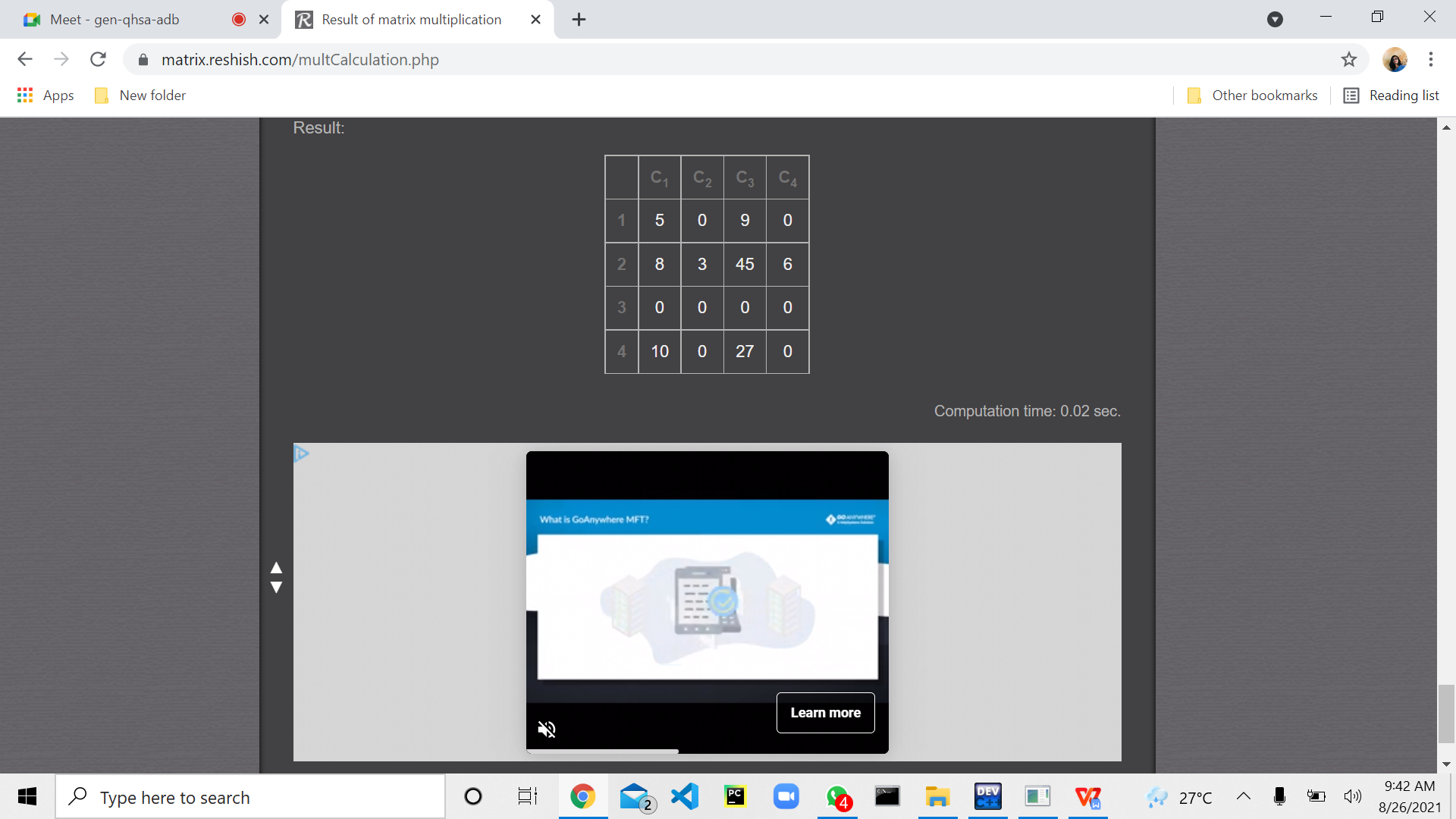Show hidden system tray icons
The height and width of the screenshot is (819, 1456).
tap(1244, 796)
